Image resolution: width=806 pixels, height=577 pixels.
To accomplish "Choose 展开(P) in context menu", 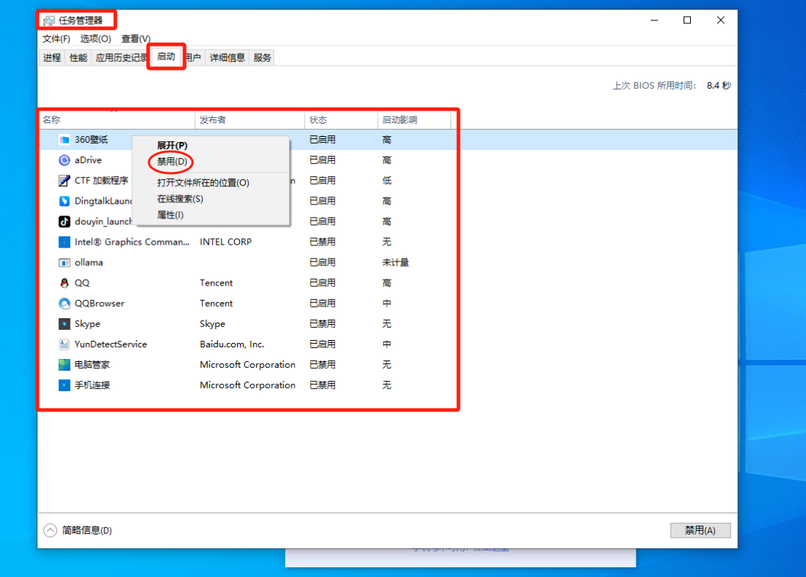I will (172, 145).
